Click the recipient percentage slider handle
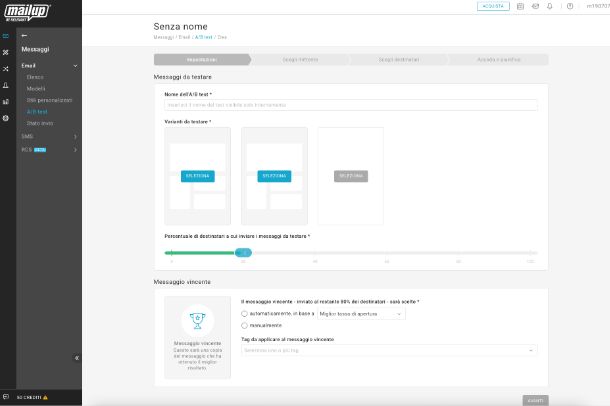The image size is (610, 406). [x=244, y=252]
